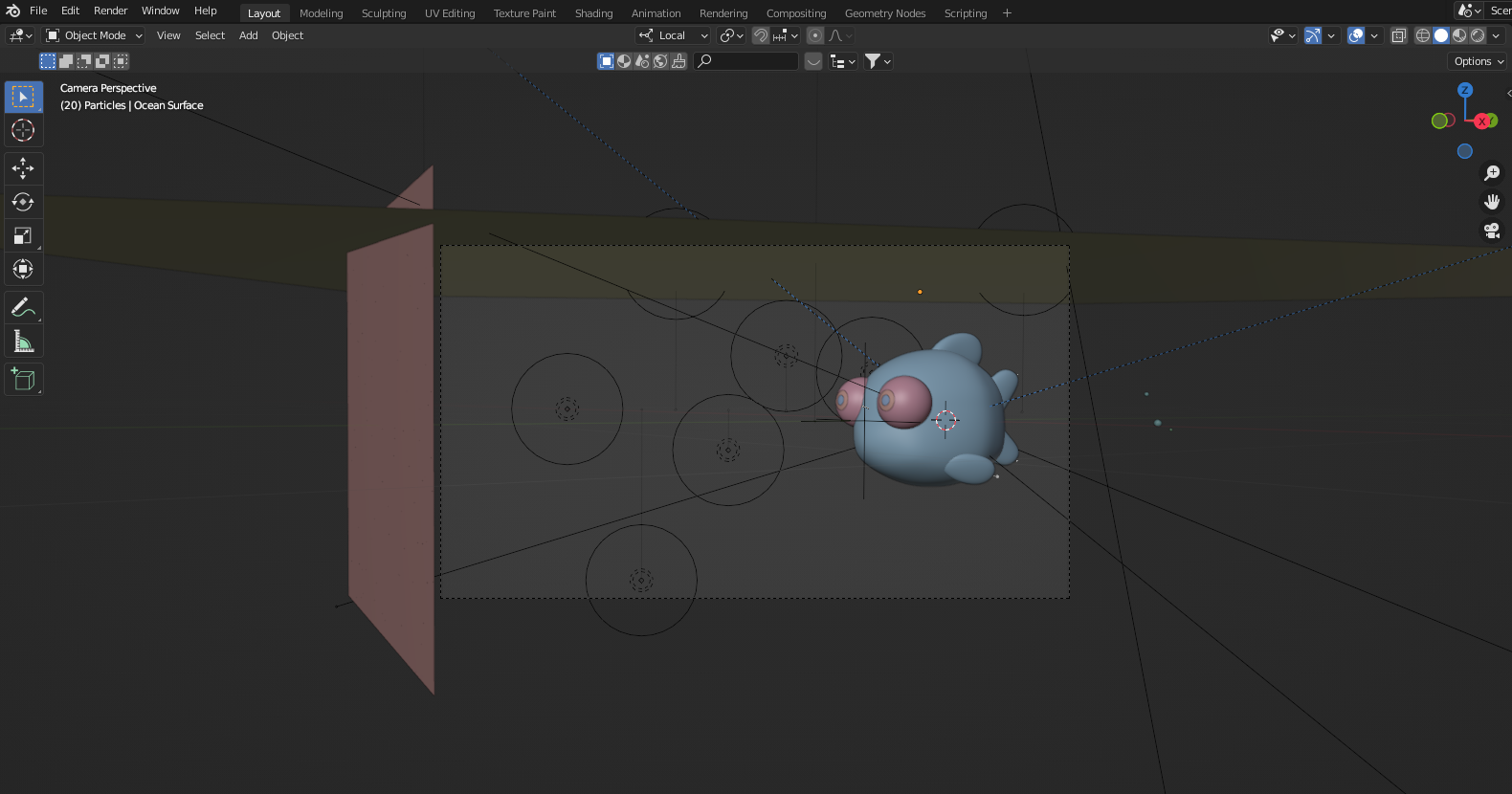This screenshot has width=1512, height=794.
Task: Click the negative Z gizmo circle
Action: [x=1464, y=151]
